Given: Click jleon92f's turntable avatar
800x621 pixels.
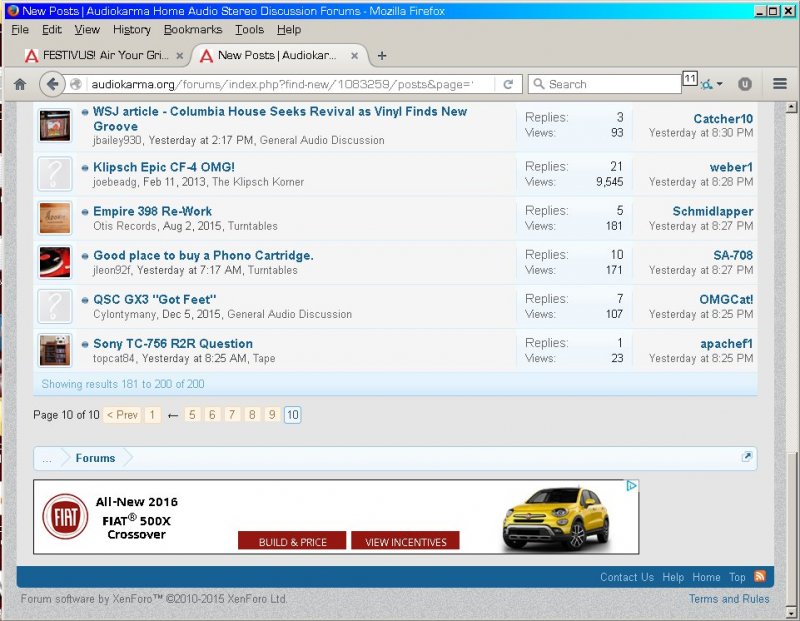Looking at the screenshot, I should coord(55,262).
